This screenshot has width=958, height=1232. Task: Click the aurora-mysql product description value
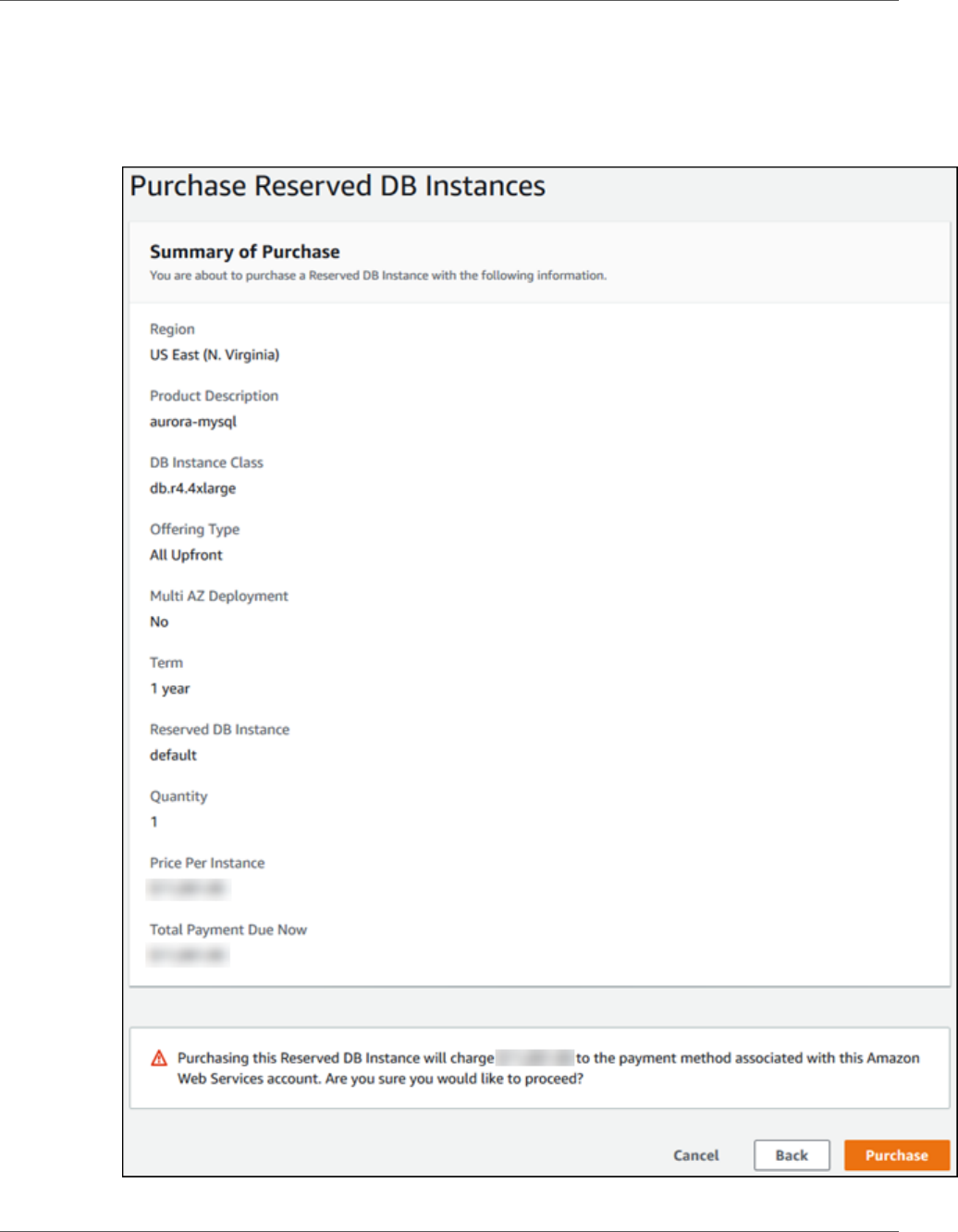coord(193,422)
